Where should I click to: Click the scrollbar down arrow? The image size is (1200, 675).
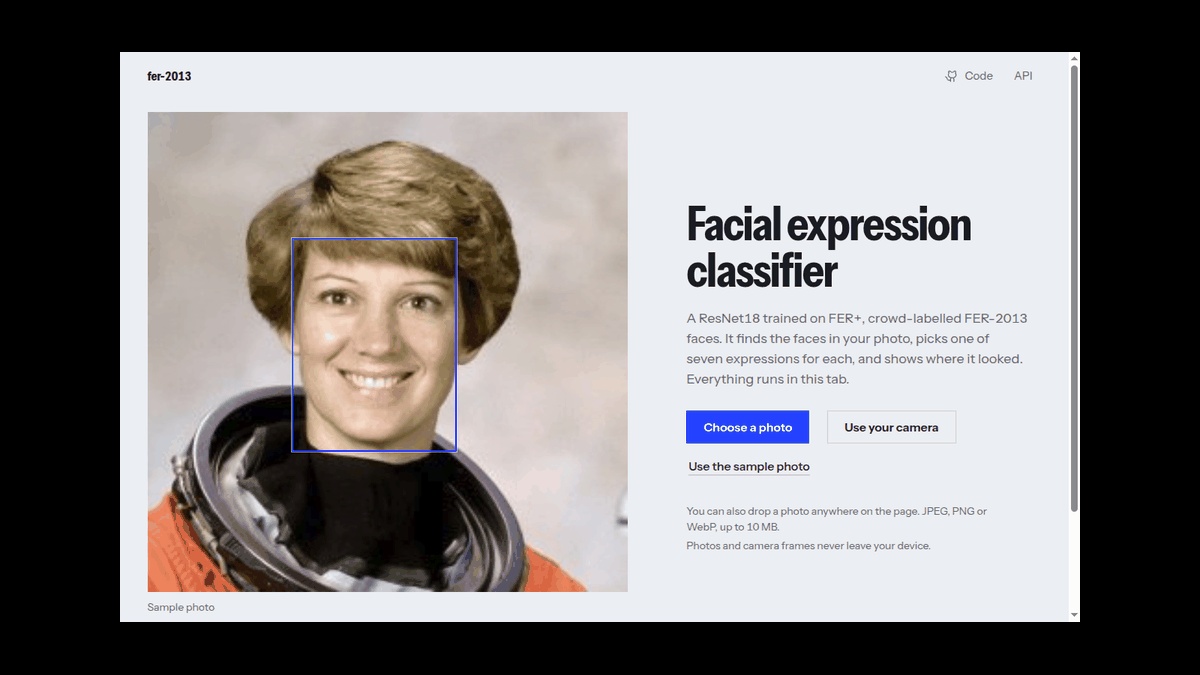click(1074, 615)
